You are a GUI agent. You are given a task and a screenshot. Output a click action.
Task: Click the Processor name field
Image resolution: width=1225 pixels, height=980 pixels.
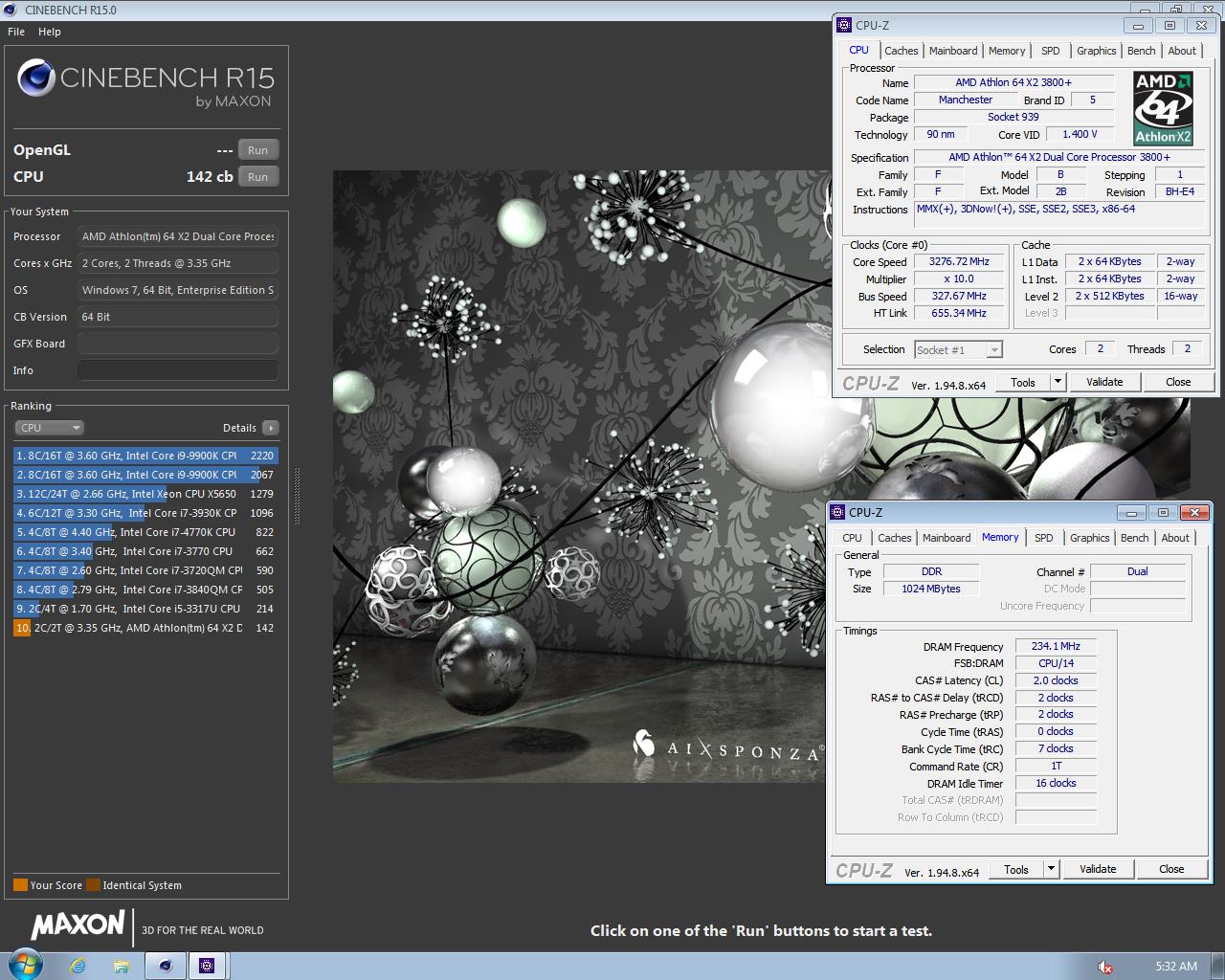(178, 236)
